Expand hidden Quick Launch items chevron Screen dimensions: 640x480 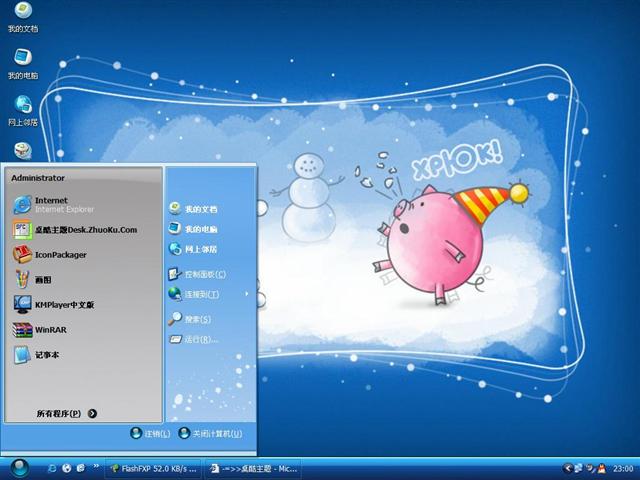[x=94, y=467]
